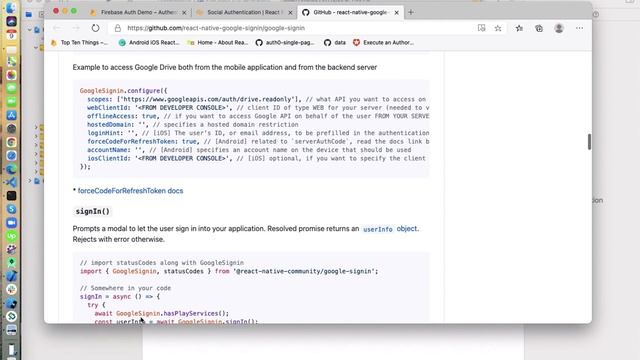Add this page to favorites with the star

click(x=498, y=28)
